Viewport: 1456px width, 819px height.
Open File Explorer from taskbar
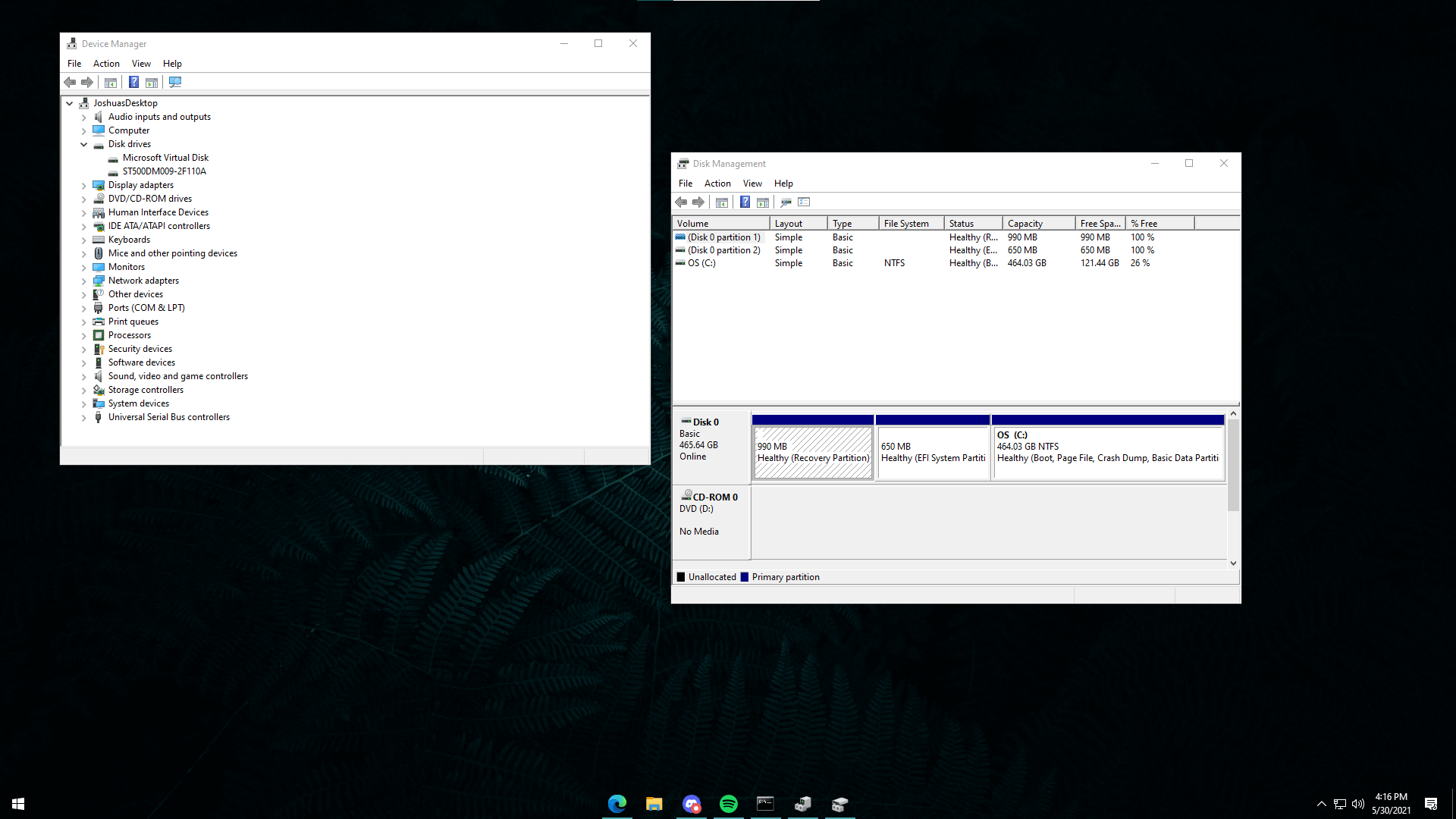[654, 804]
